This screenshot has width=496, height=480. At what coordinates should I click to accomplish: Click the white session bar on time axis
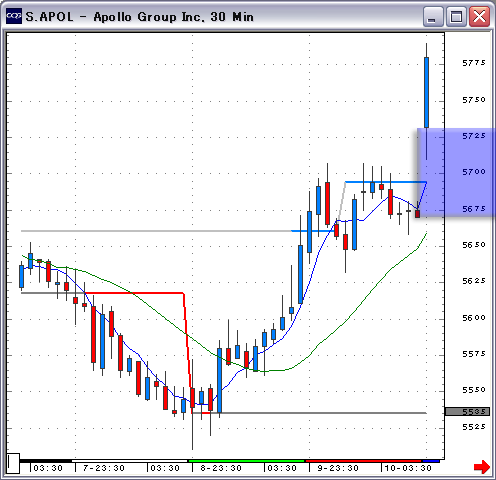pyautogui.click(x=130, y=461)
